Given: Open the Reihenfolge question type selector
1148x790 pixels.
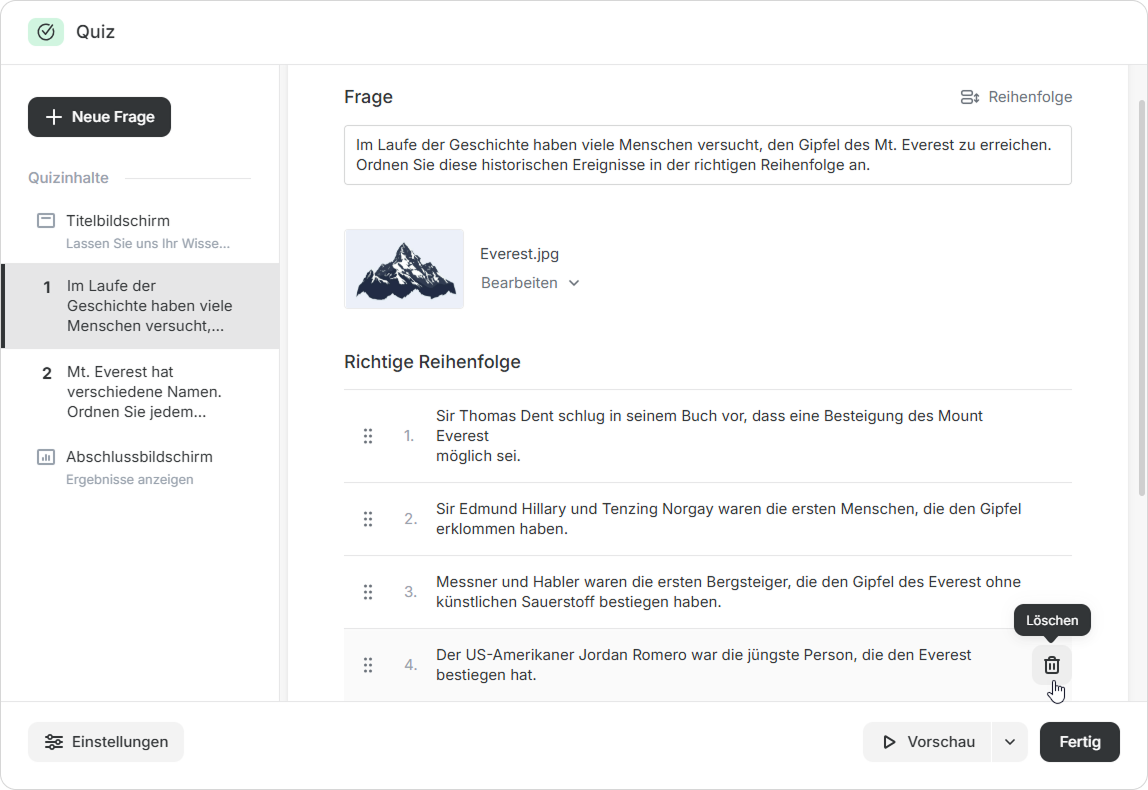Looking at the screenshot, I should coord(1015,97).
